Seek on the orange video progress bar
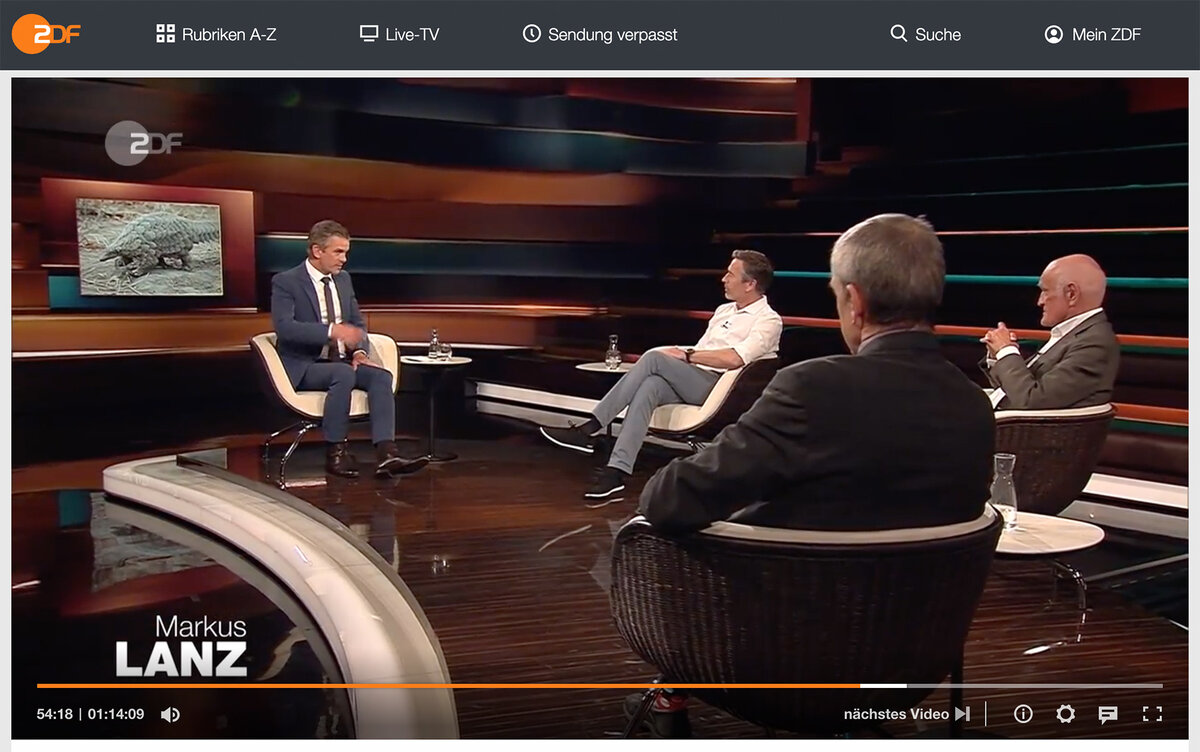1200x752 pixels. (x=600, y=686)
